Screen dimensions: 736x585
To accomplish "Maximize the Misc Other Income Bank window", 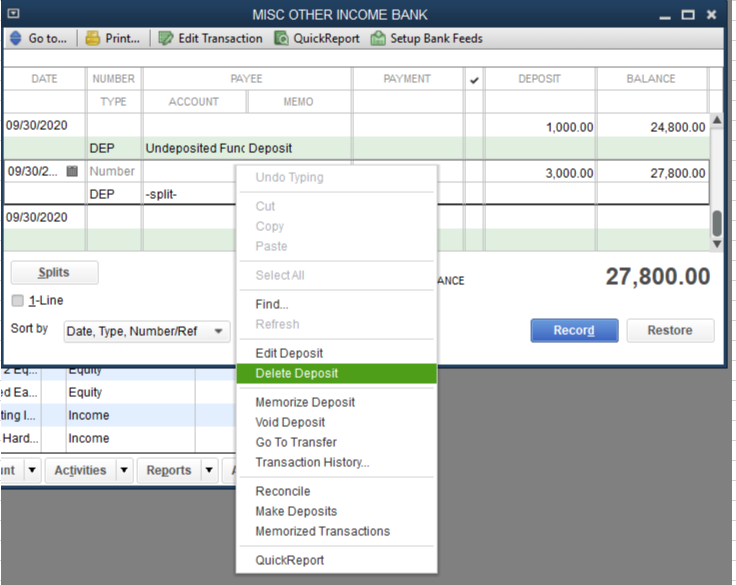I will [x=688, y=15].
